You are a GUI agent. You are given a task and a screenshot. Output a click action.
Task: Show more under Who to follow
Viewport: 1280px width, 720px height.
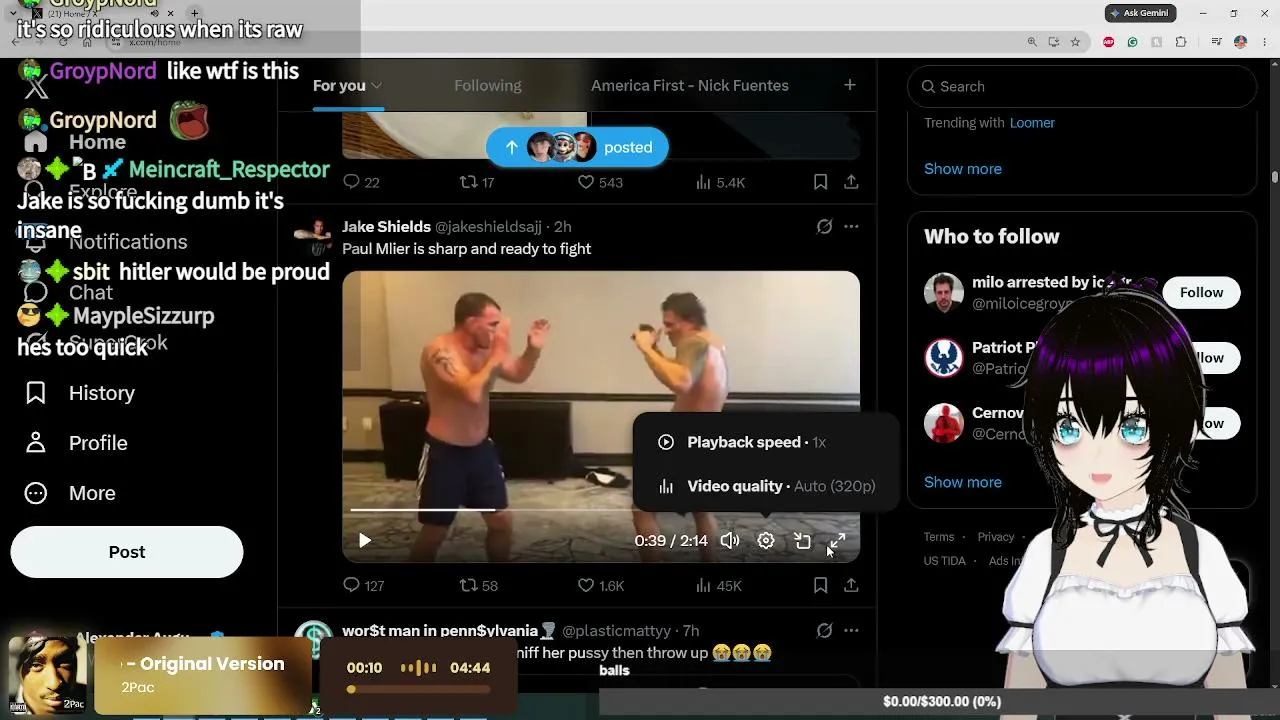963,482
